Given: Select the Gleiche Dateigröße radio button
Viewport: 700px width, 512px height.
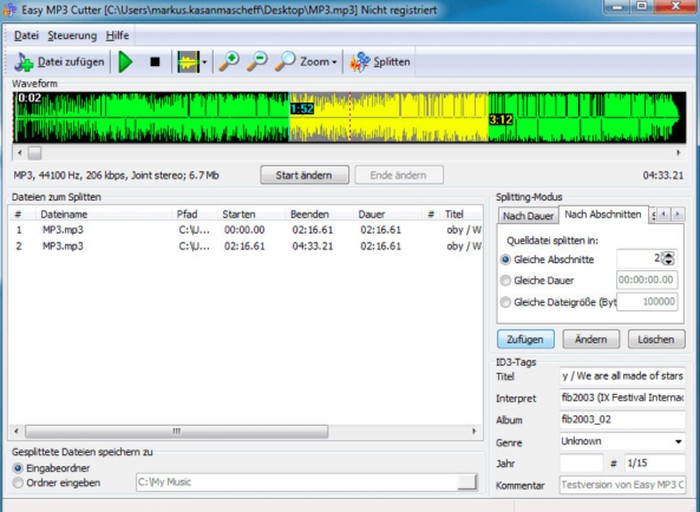Looking at the screenshot, I should tap(505, 302).
